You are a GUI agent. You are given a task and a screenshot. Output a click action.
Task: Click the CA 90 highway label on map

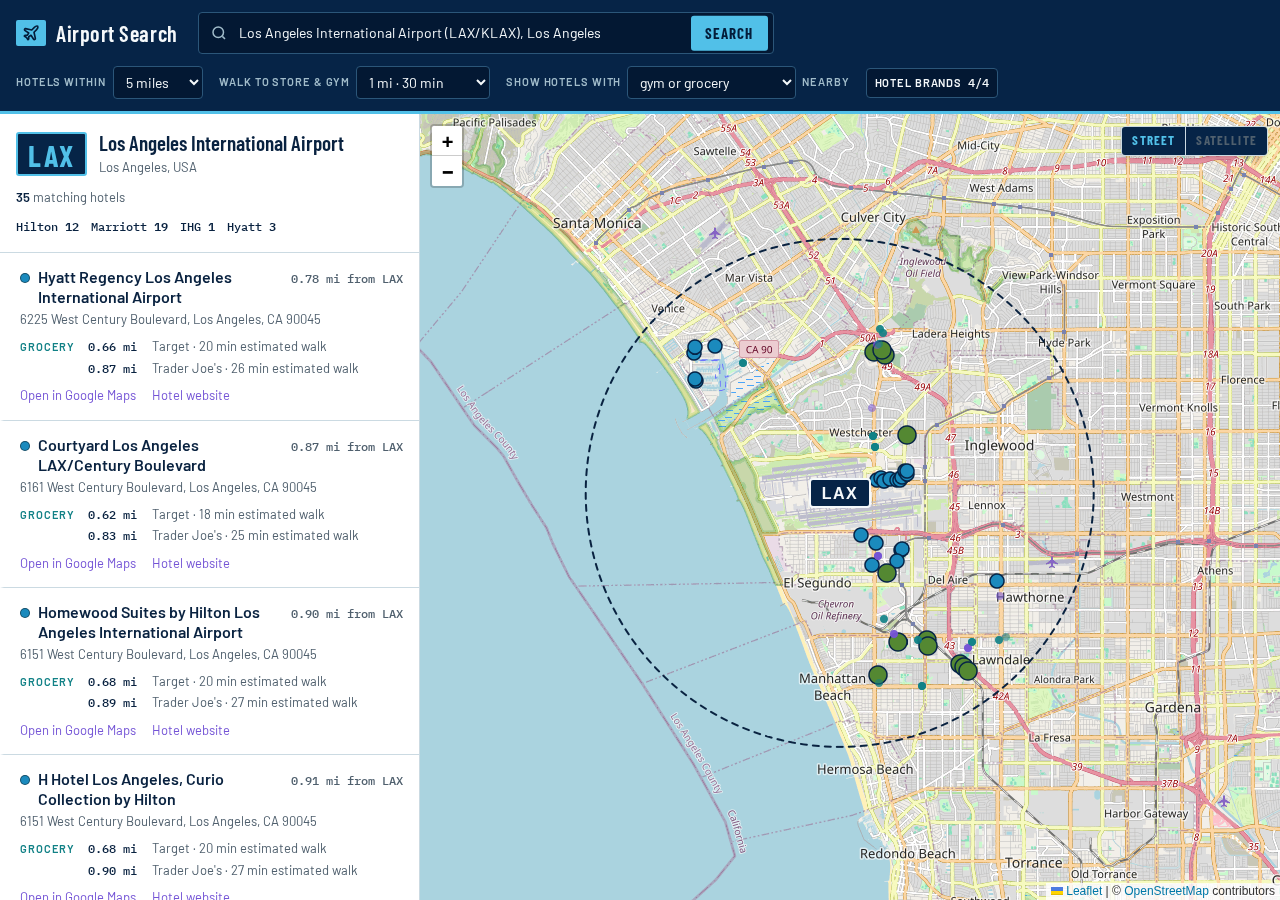[x=759, y=349]
